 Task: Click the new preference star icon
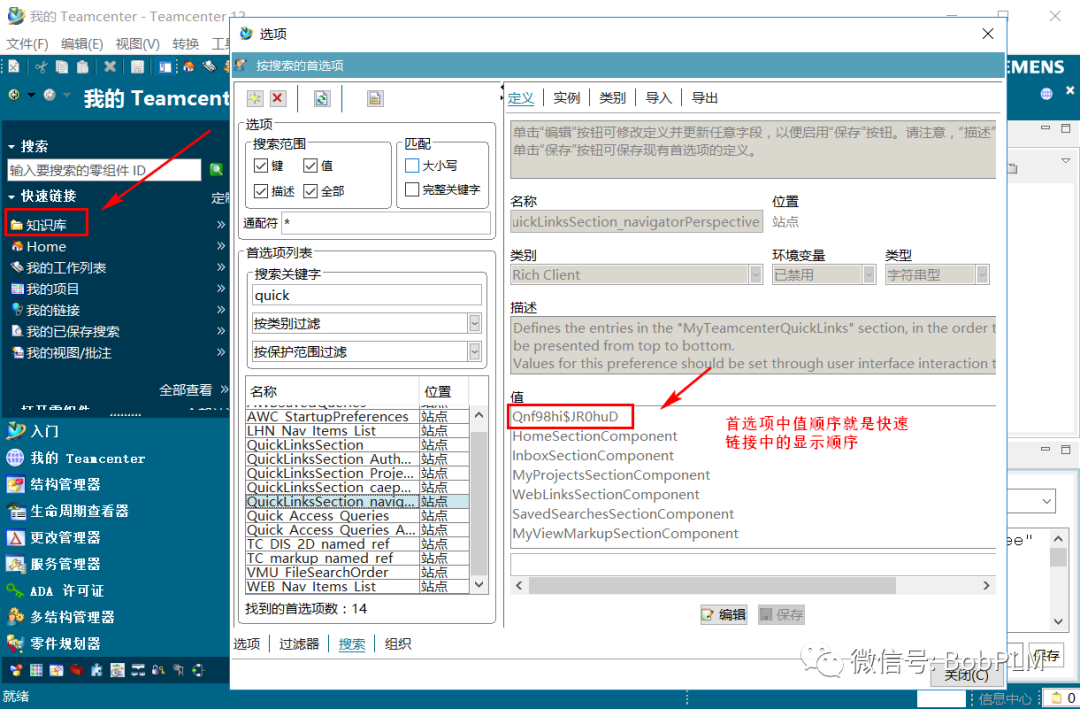pyautogui.click(x=255, y=99)
